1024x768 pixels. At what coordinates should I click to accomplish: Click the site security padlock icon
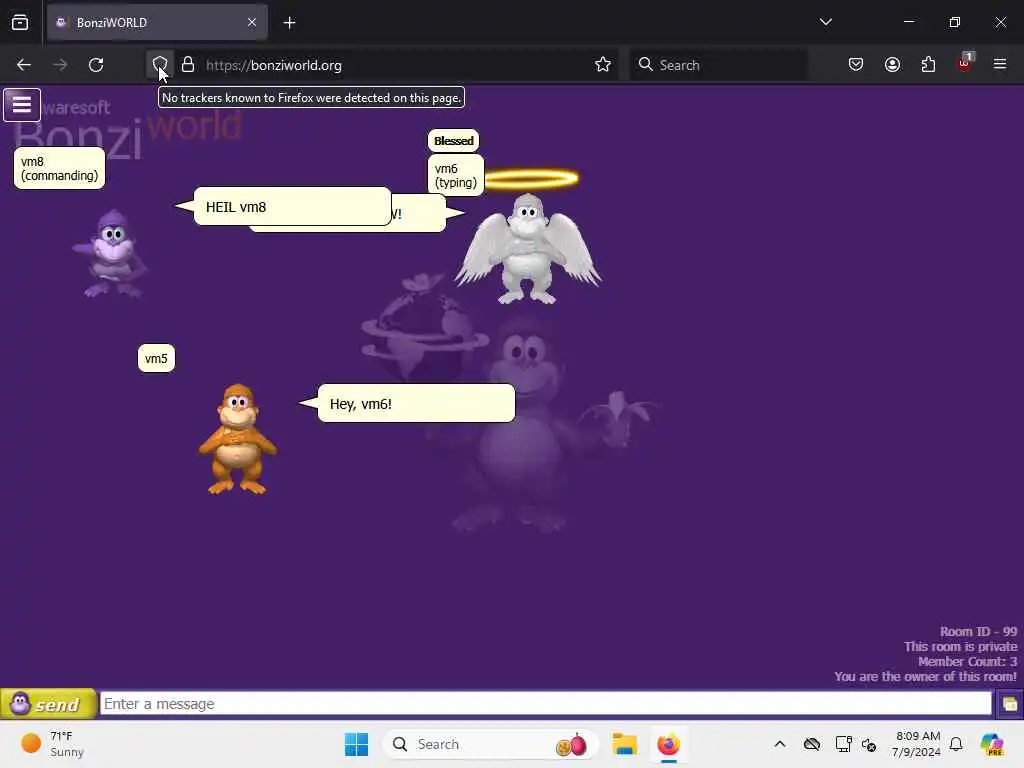(188, 65)
